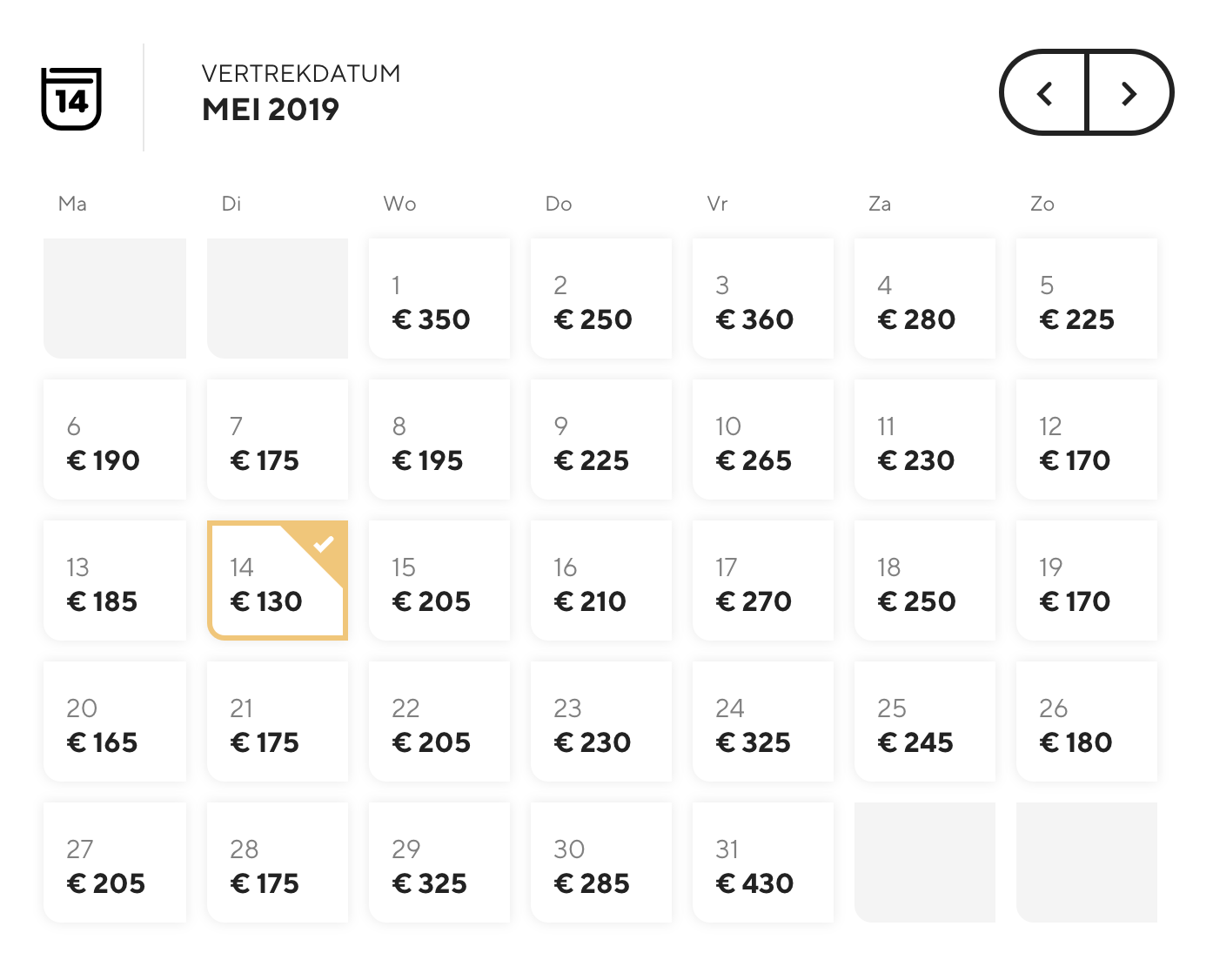Select May 27 priced € 205
This screenshot has width=1213, height=980.
[115, 863]
